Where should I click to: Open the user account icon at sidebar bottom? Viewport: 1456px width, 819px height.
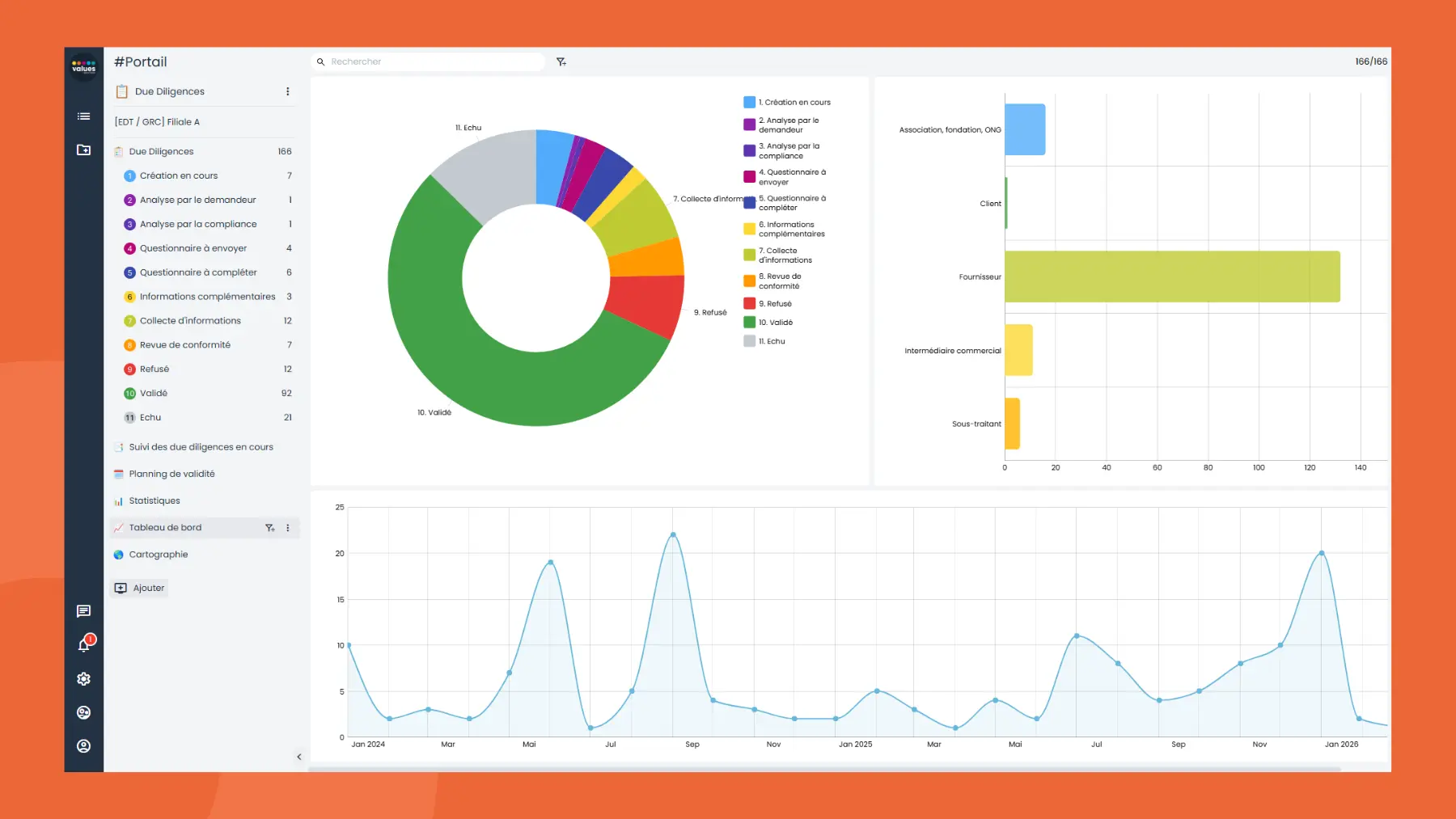point(83,745)
